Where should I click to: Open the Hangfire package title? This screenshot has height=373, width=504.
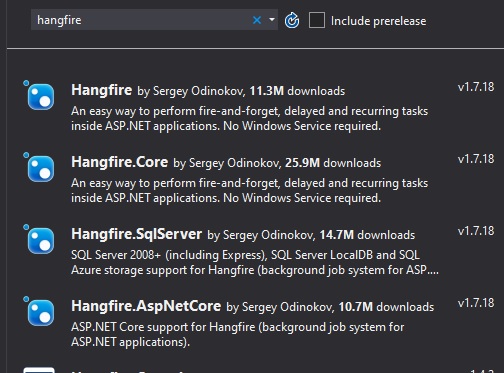pyautogui.click(x=102, y=91)
